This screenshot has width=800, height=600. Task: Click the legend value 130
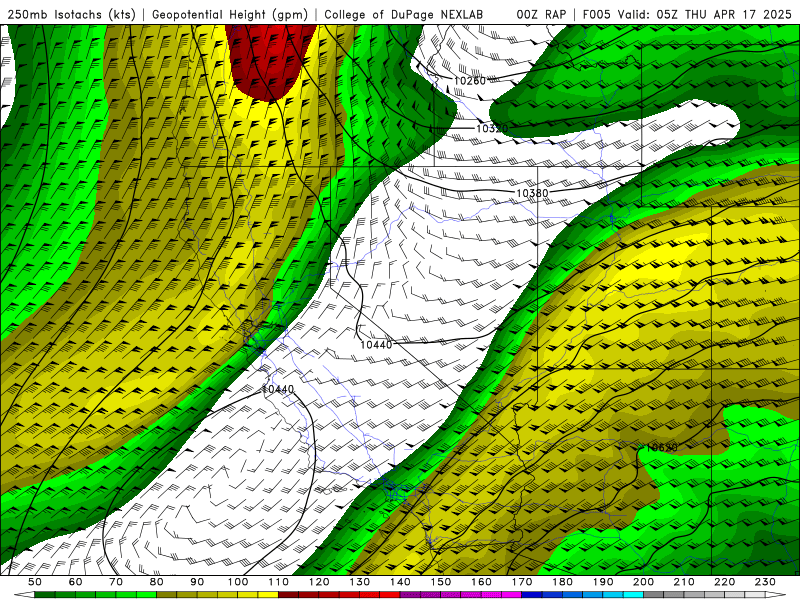(360, 582)
